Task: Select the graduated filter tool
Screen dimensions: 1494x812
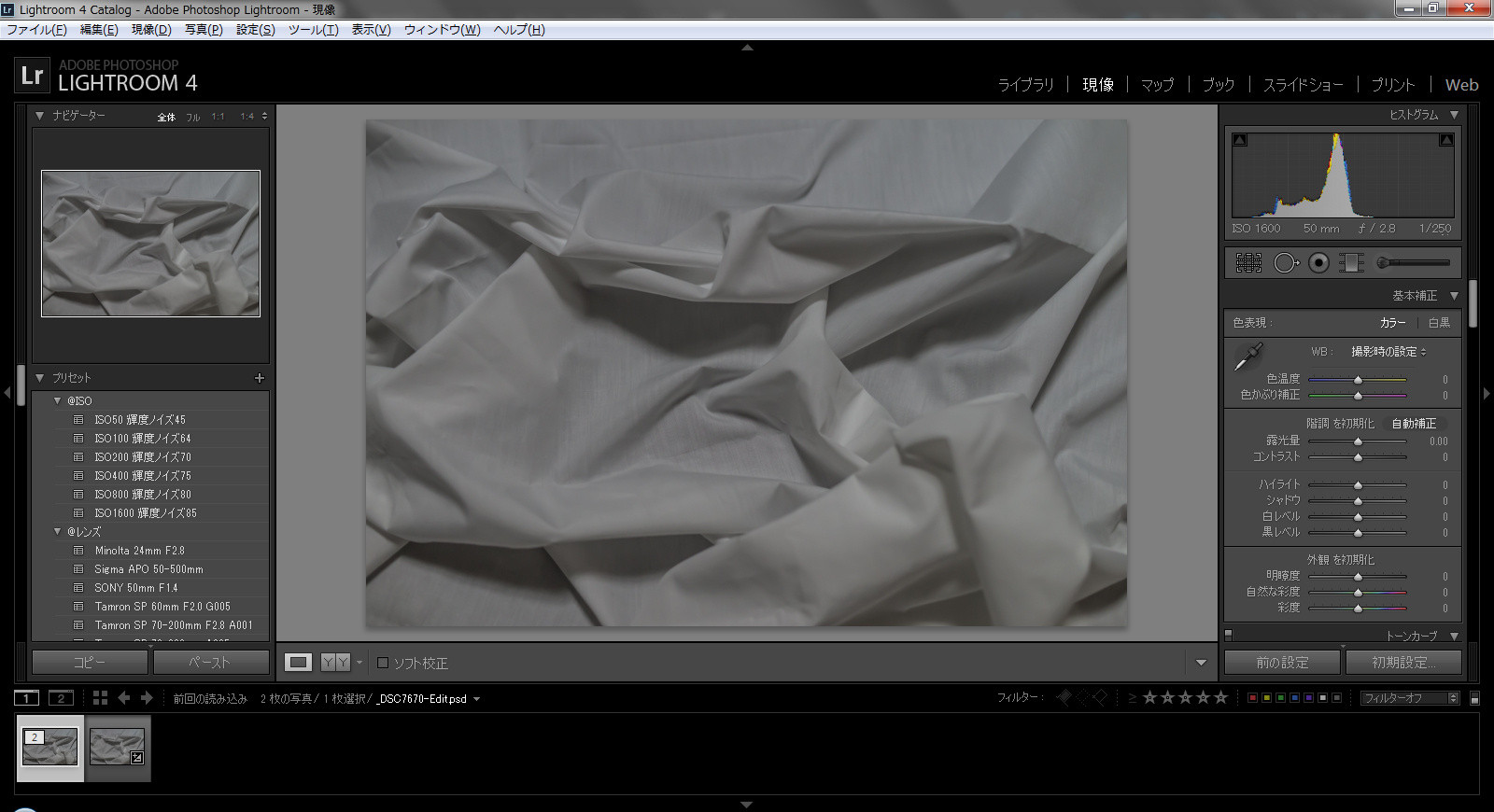Action: pyautogui.click(x=1351, y=263)
